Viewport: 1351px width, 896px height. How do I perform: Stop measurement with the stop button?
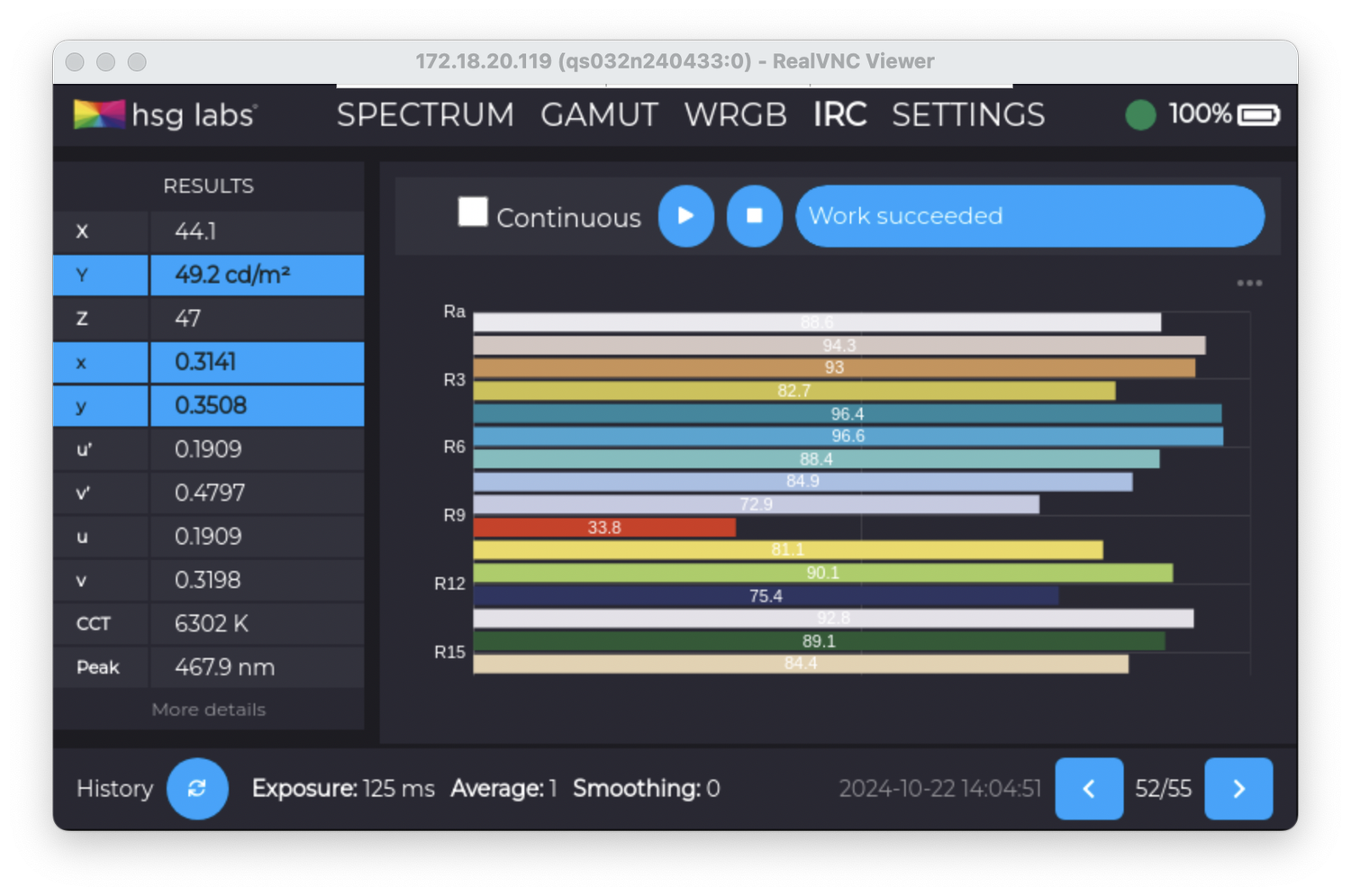[x=754, y=216]
